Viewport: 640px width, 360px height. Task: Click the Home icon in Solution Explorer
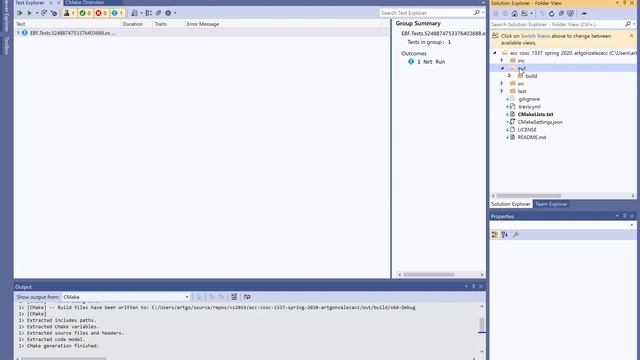tap(515, 13)
